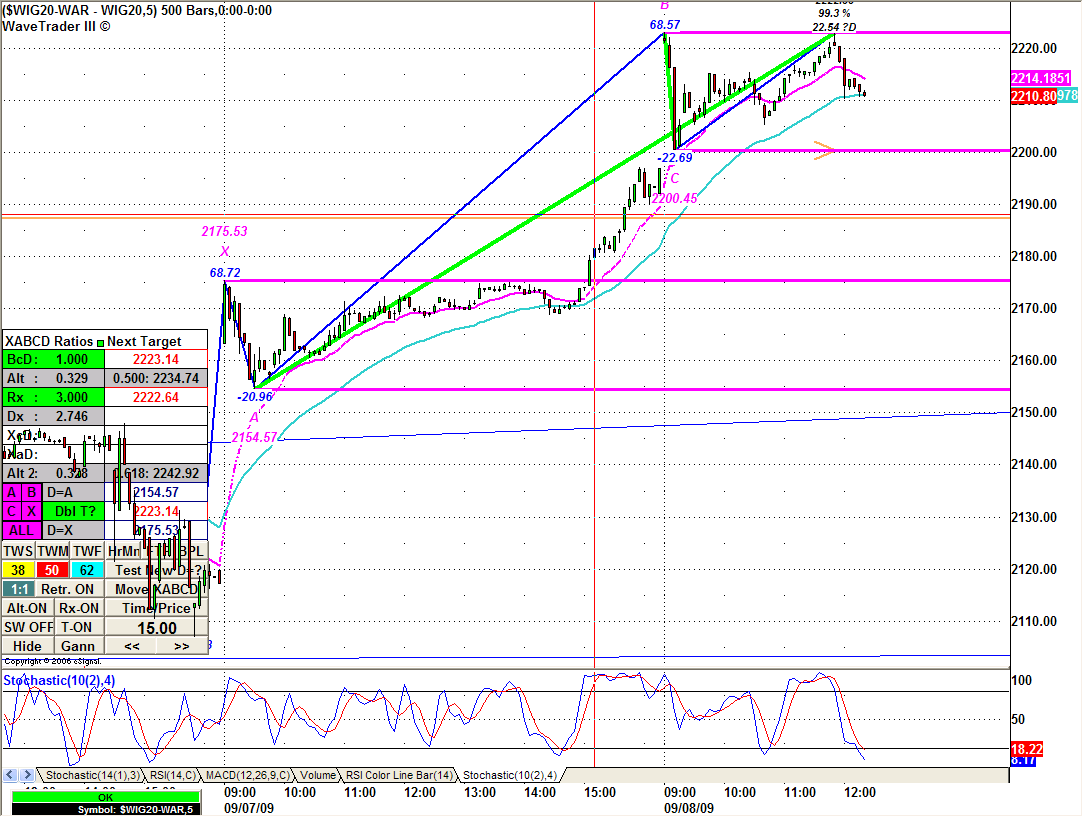Click the -22.69 swing label
1083x817 pixels.
(675, 157)
